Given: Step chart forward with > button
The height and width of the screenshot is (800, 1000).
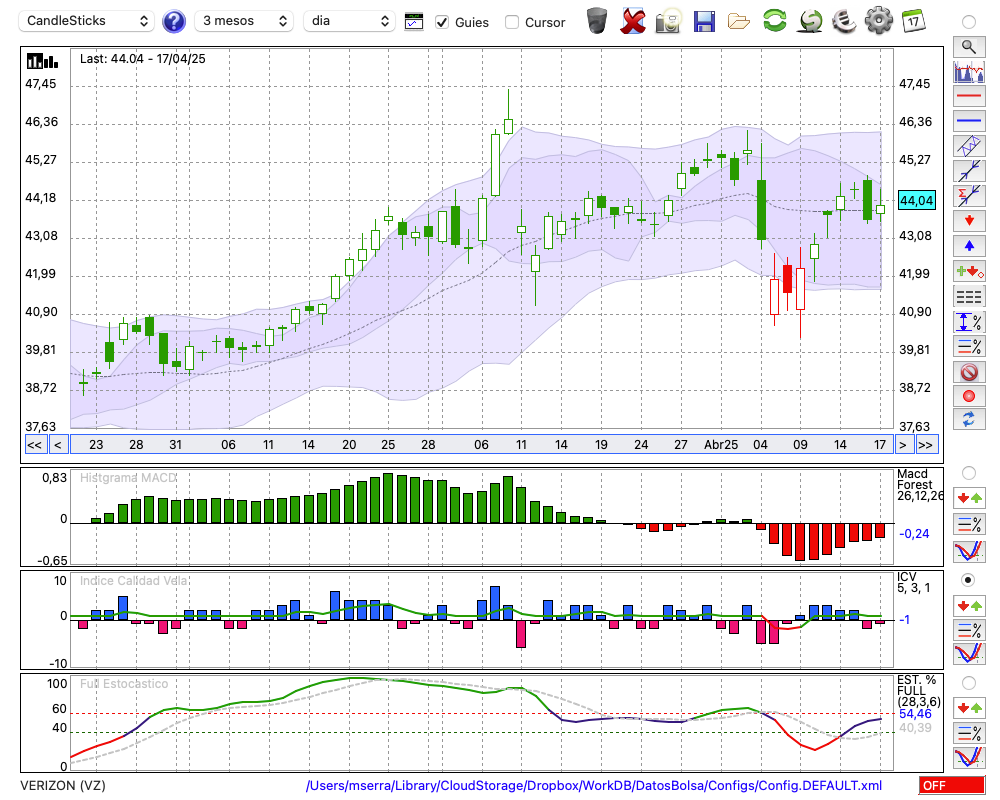Looking at the screenshot, I should tap(903, 445).
